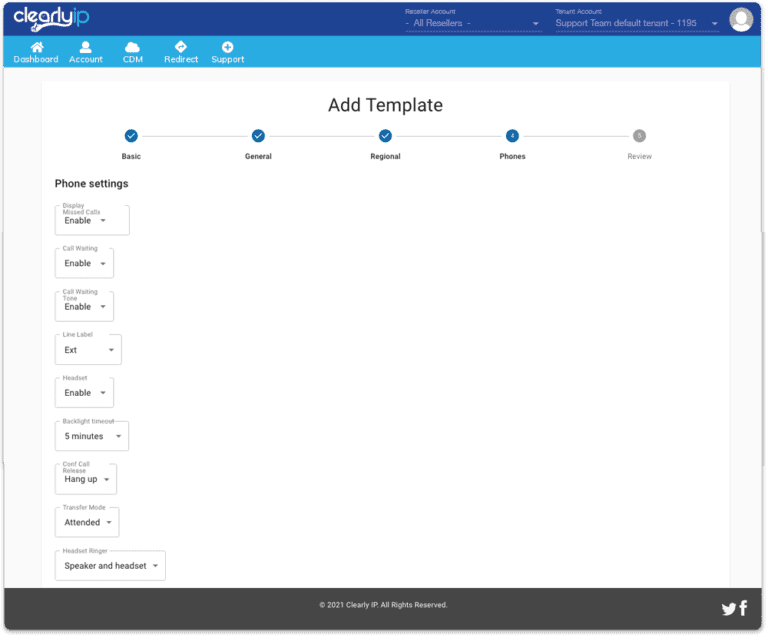The width and height of the screenshot is (768, 641).
Task: Open the Dashboard home icon
Action: coord(37,47)
